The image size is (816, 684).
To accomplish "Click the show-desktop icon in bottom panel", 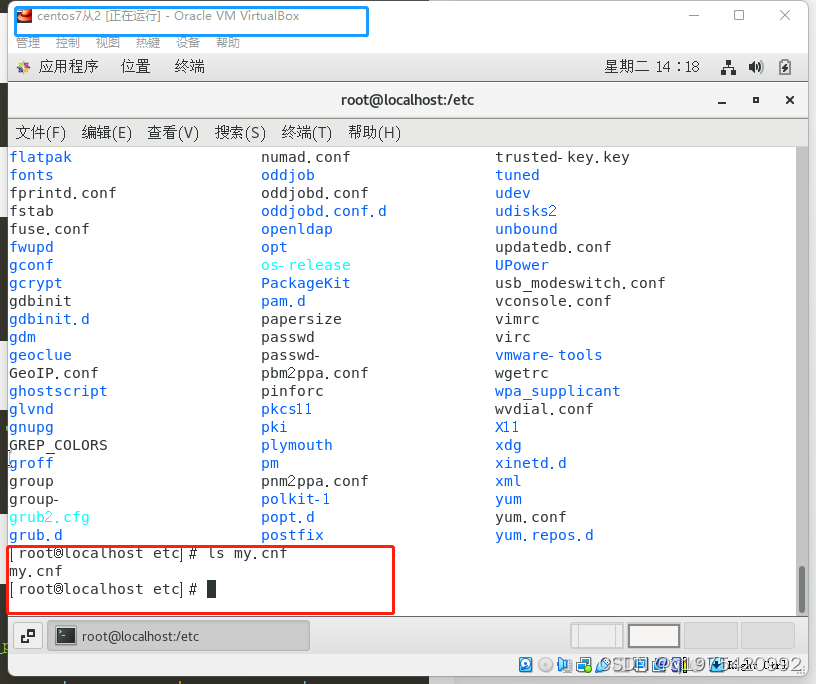I will coord(28,636).
